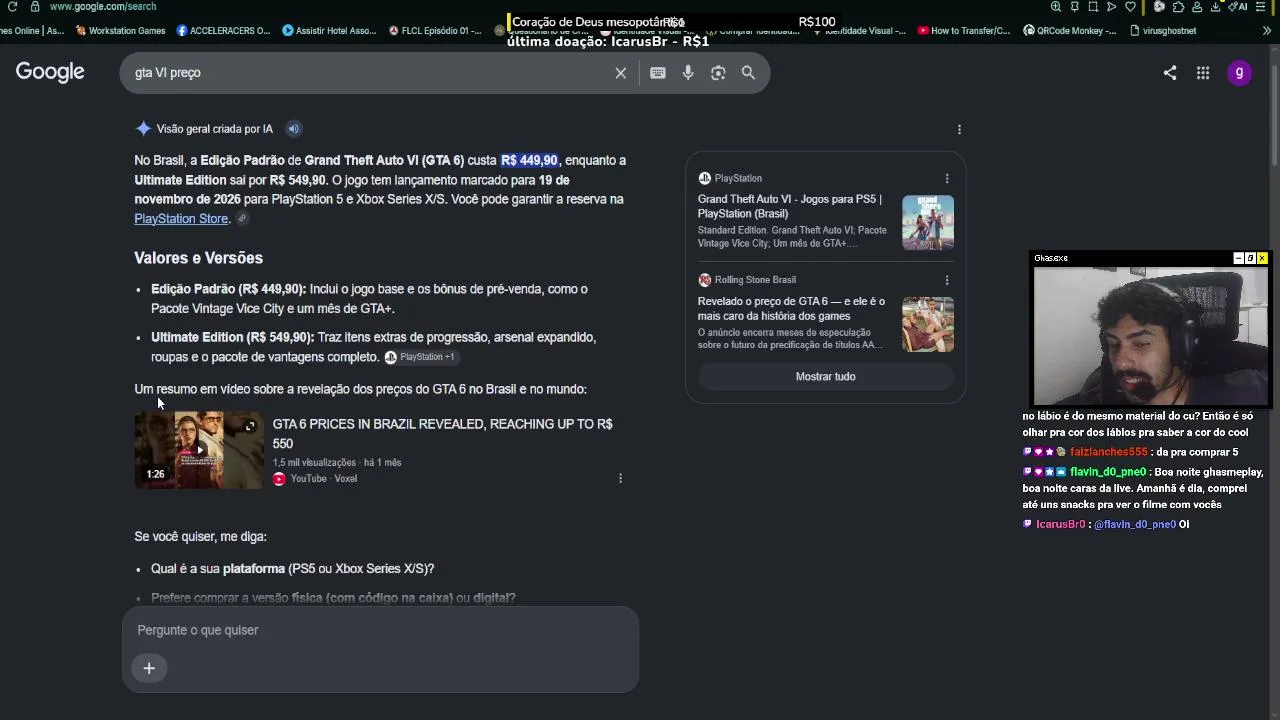This screenshot has width=1280, height=720.
Task: Open the Google account avatar
Action: [1239, 73]
